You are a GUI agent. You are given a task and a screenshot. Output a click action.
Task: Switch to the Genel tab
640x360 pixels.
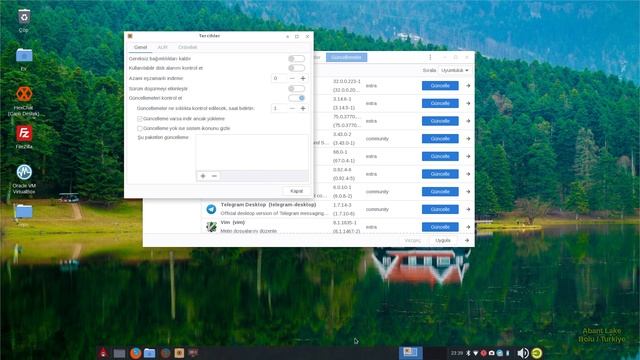click(140, 47)
